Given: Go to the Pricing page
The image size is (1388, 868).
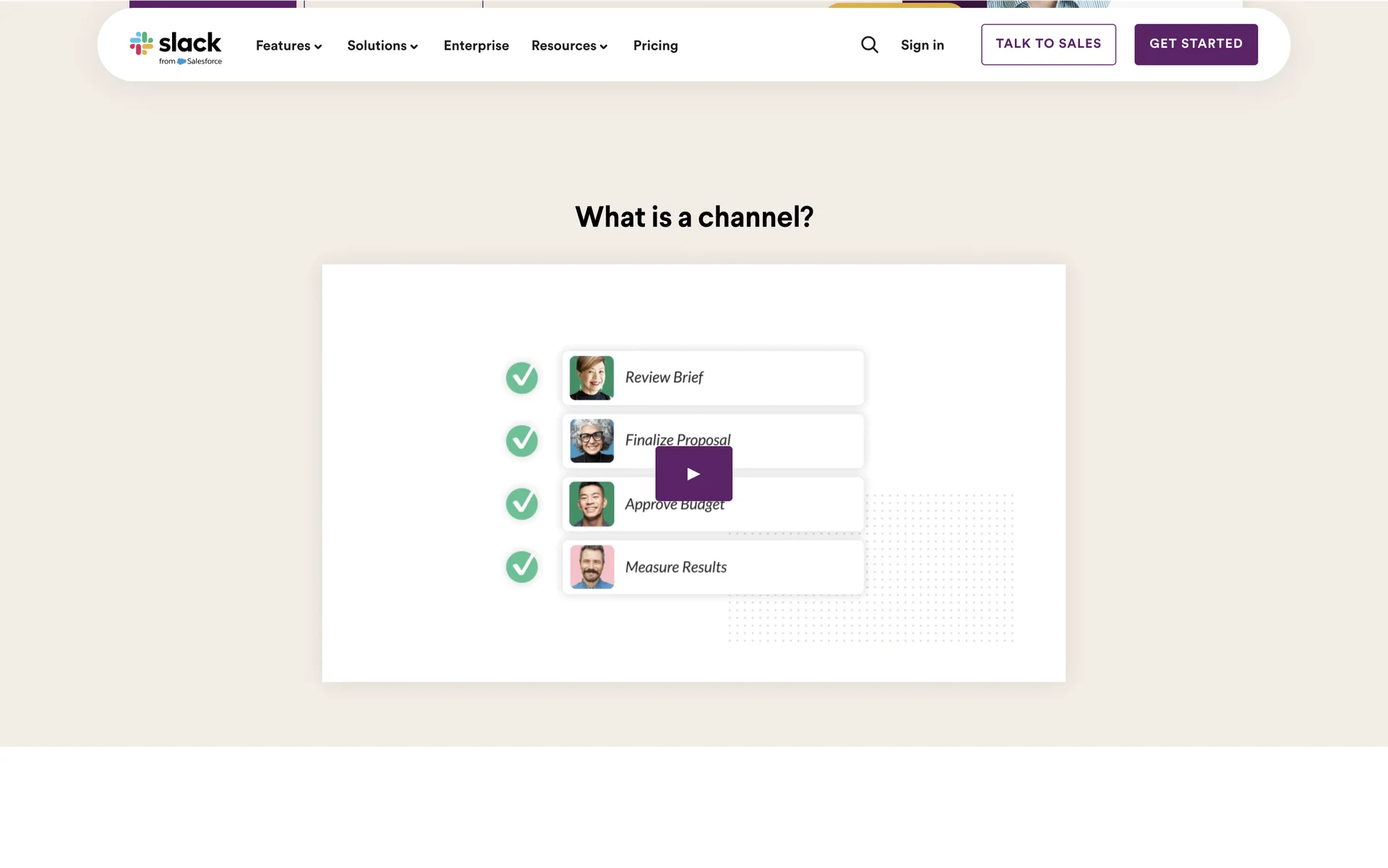Looking at the screenshot, I should (655, 46).
